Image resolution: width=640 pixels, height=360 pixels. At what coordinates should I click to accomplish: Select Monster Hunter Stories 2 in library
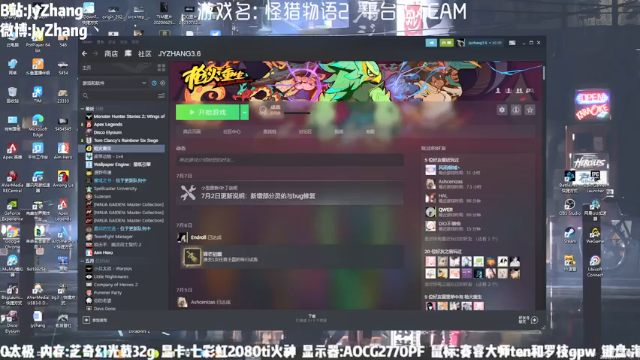[124, 116]
